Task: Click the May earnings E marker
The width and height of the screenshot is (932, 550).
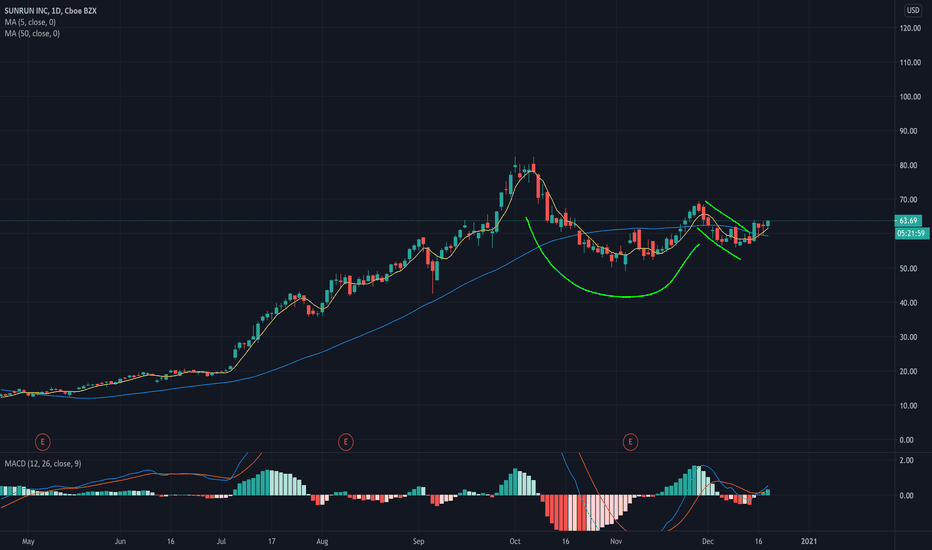Action: pyautogui.click(x=42, y=442)
